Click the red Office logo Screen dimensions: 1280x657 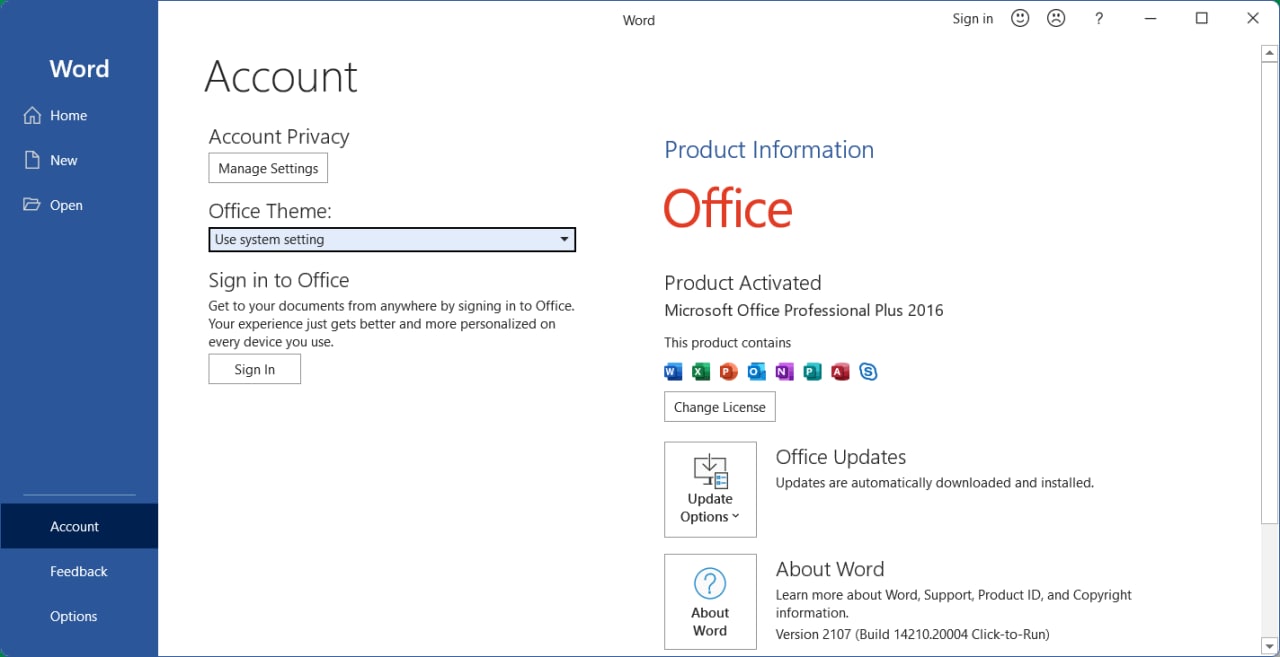728,209
